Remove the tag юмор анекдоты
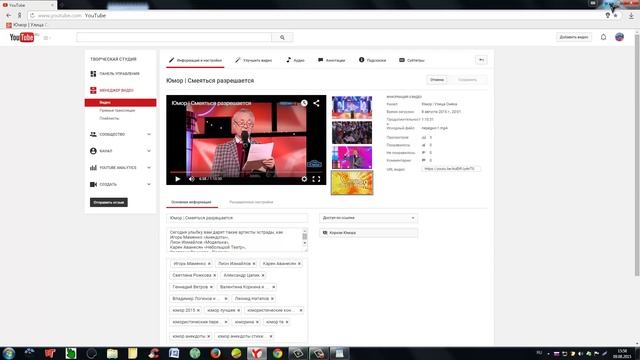The height and width of the screenshot is (360, 640). tap(209, 336)
